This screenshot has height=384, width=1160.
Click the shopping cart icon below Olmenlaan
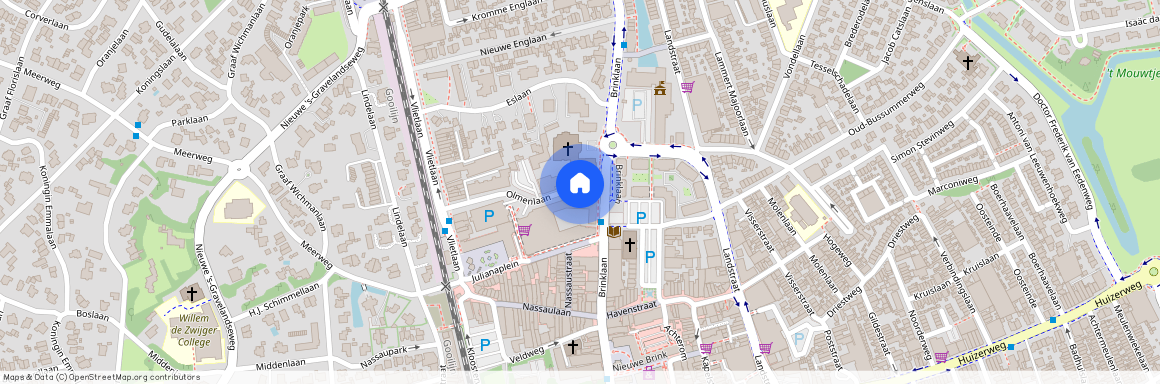click(x=525, y=229)
